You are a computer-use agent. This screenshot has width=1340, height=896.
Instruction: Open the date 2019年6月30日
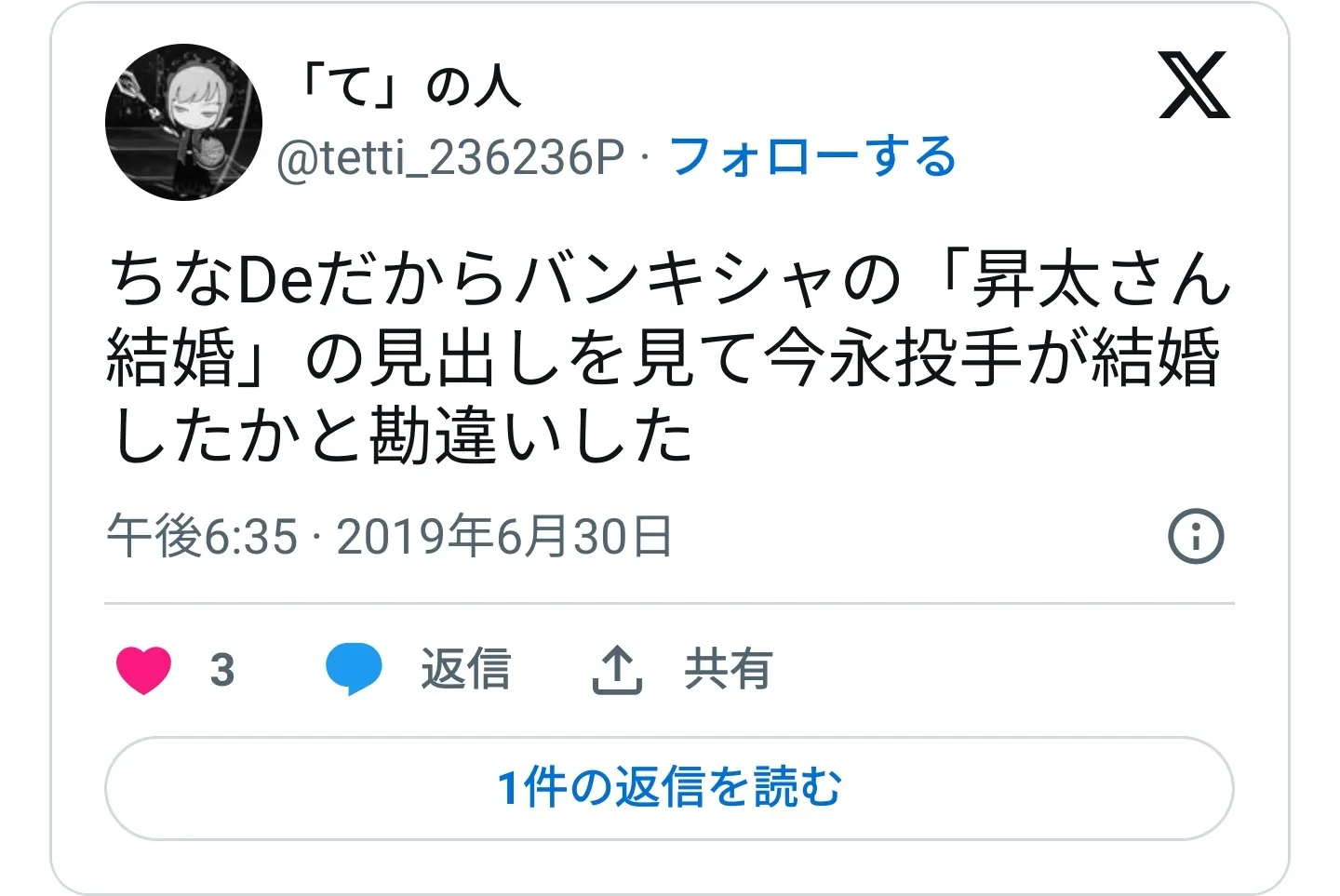click(x=503, y=537)
